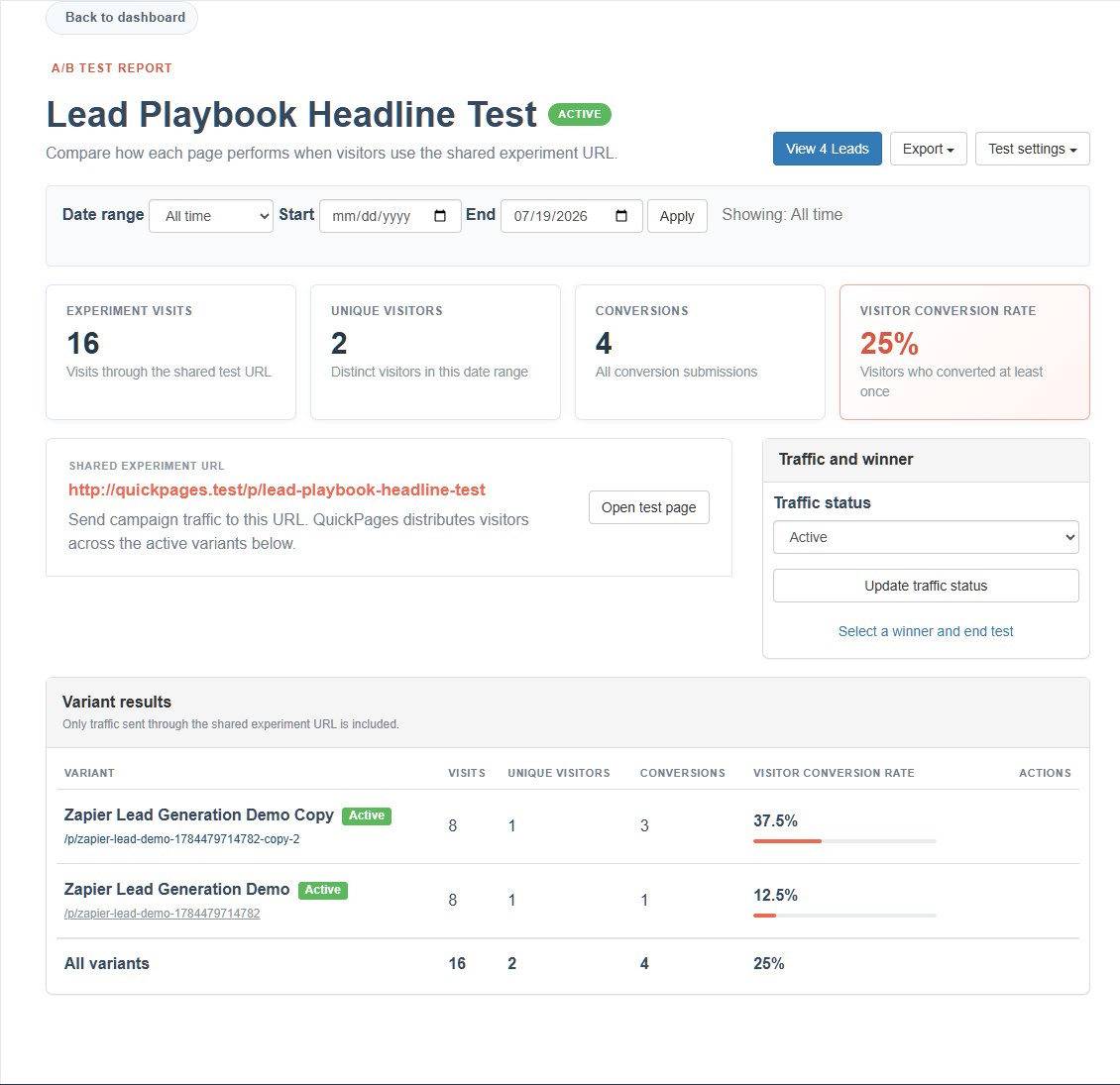Click the /p/zapier-lead-demo-1784479714782 path link
Image resolution: width=1120 pixels, height=1085 pixels.
(x=163, y=914)
